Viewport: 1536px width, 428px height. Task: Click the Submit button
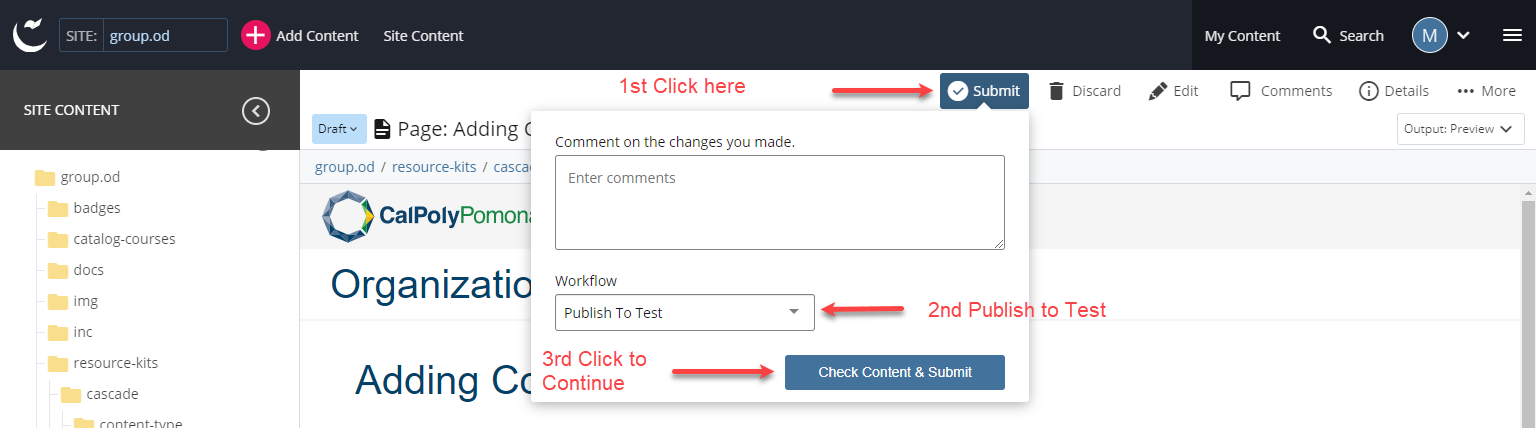tap(984, 91)
